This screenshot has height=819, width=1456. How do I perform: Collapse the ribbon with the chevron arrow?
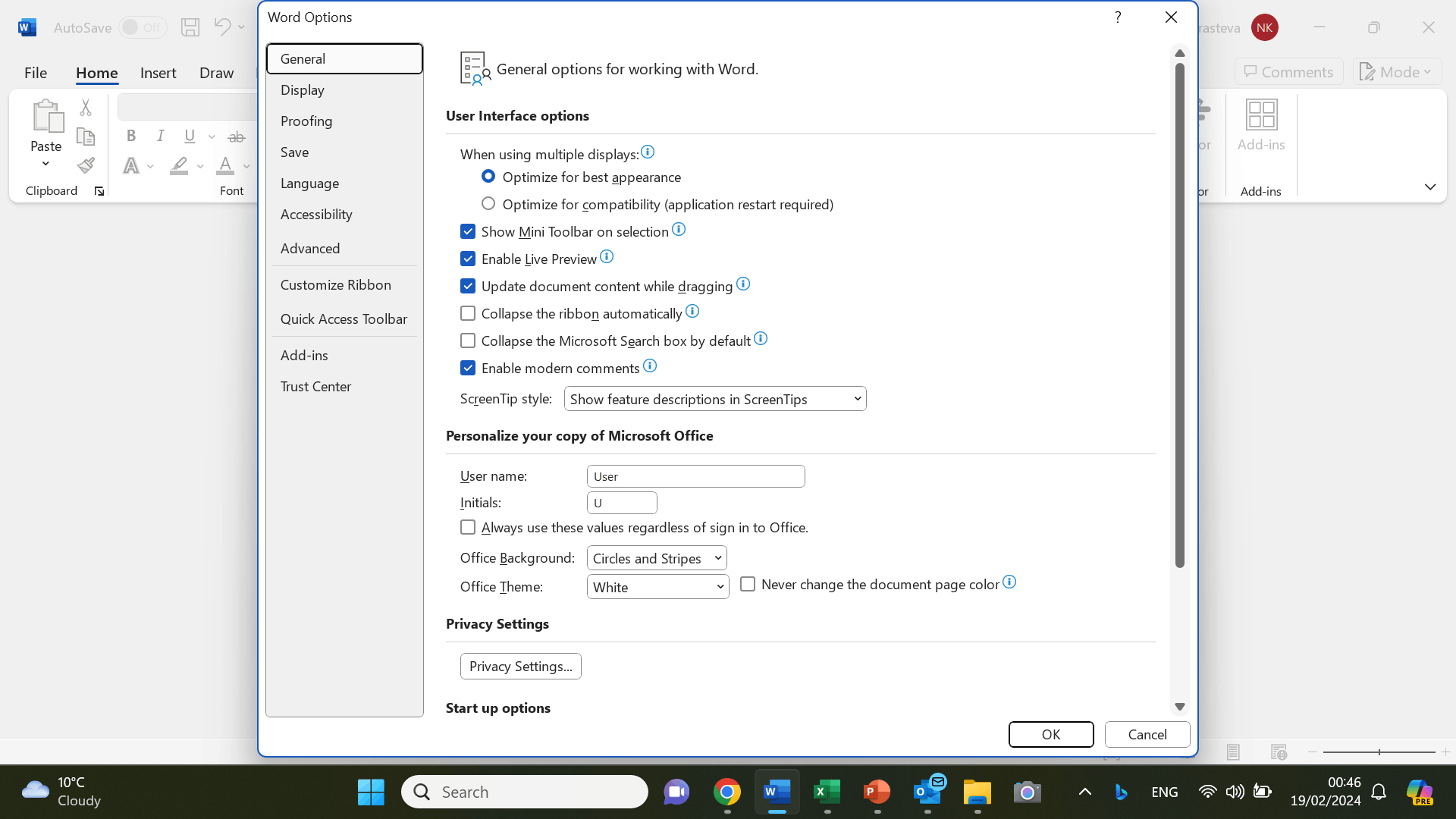(x=1430, y=187)
